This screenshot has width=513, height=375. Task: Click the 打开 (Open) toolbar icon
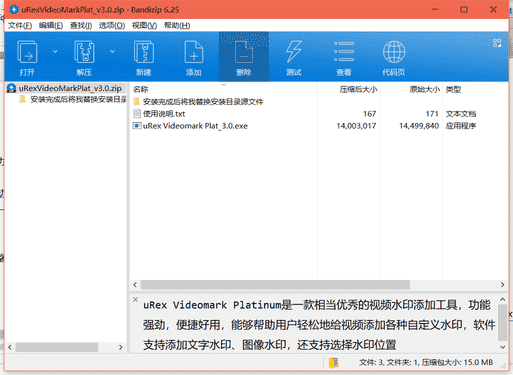(x=27, y=51)
